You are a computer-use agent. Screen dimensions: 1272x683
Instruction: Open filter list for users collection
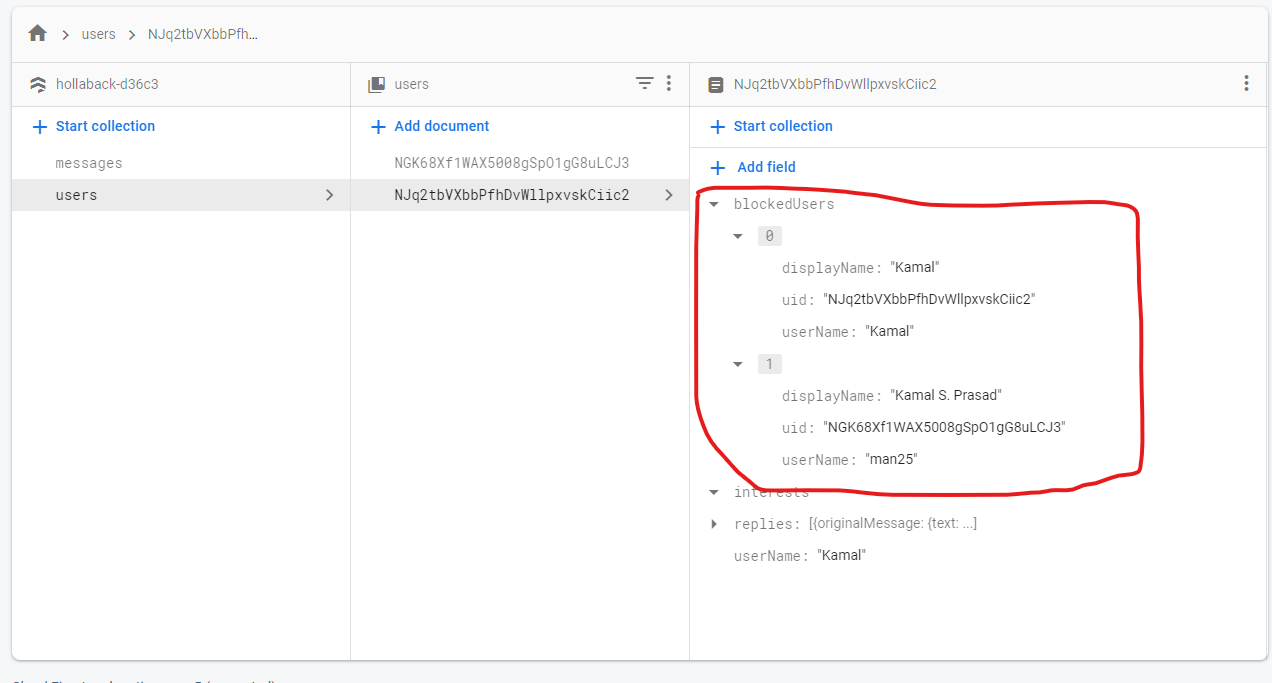click(645, 83)
